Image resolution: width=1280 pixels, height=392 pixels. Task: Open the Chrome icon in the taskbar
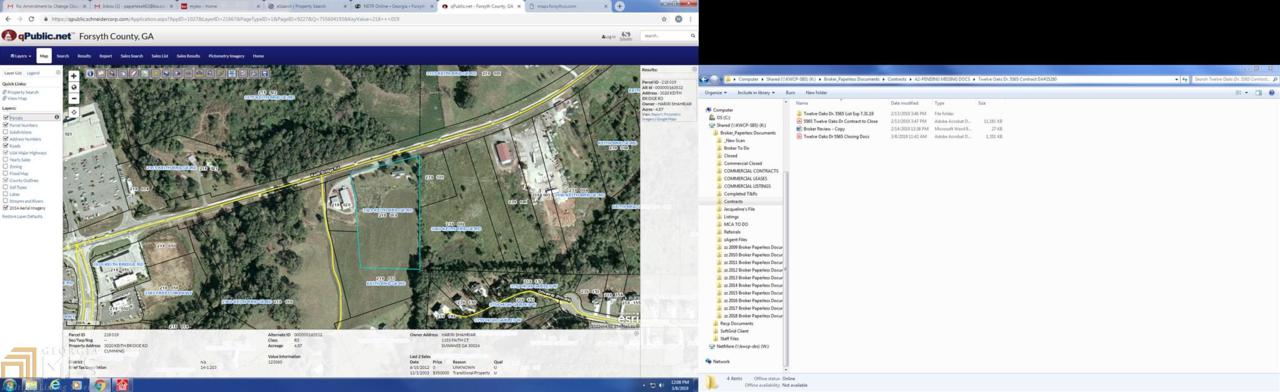pyautogui.click(x=100, y=384)
